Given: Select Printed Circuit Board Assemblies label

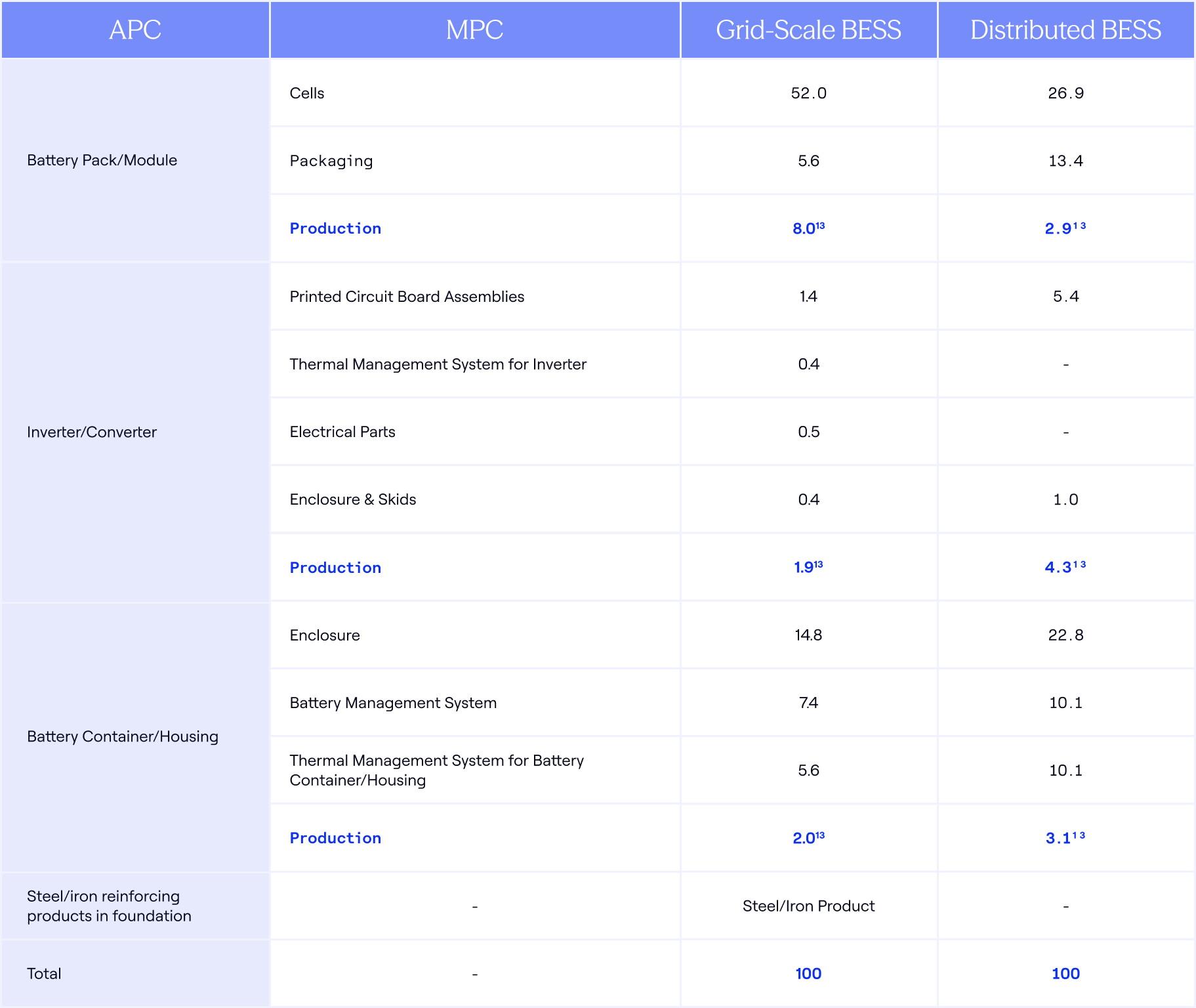Looking at the screenshot, I should click(407, 297).
